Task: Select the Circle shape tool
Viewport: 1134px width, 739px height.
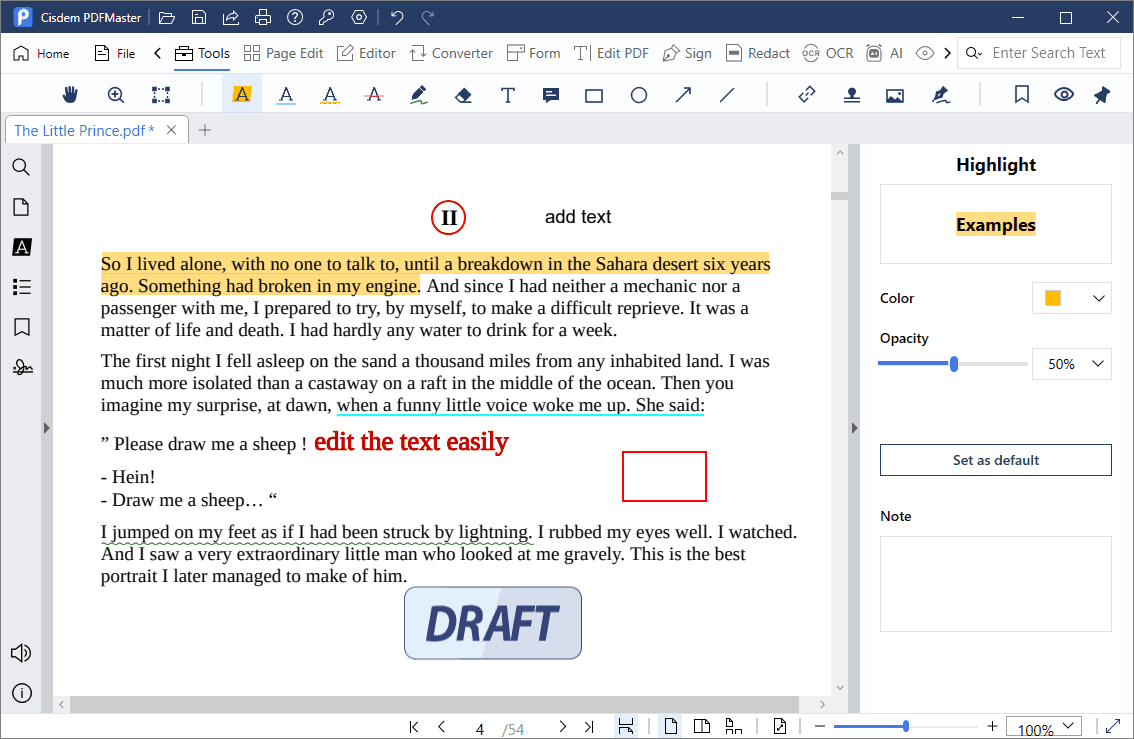Action: point(639,95)
